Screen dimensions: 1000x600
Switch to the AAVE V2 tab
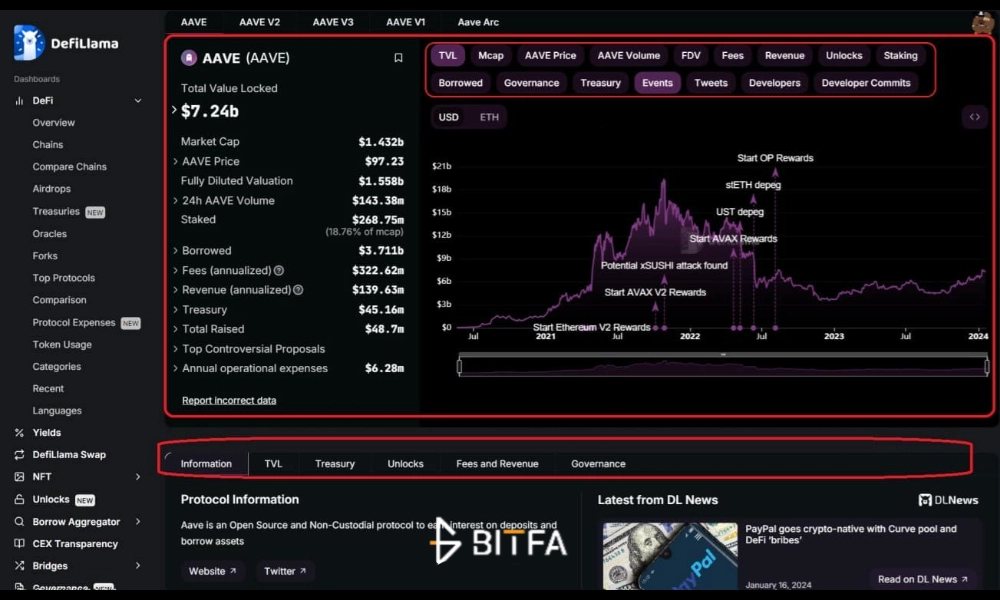(260, 22)
